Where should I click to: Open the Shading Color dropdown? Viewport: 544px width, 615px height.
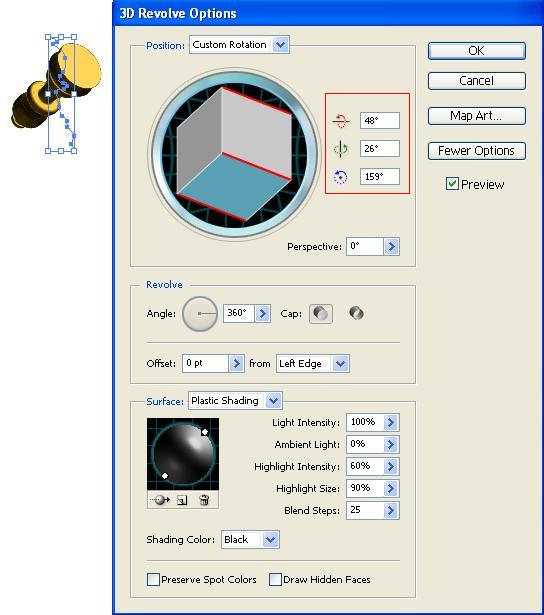point(270,540)
